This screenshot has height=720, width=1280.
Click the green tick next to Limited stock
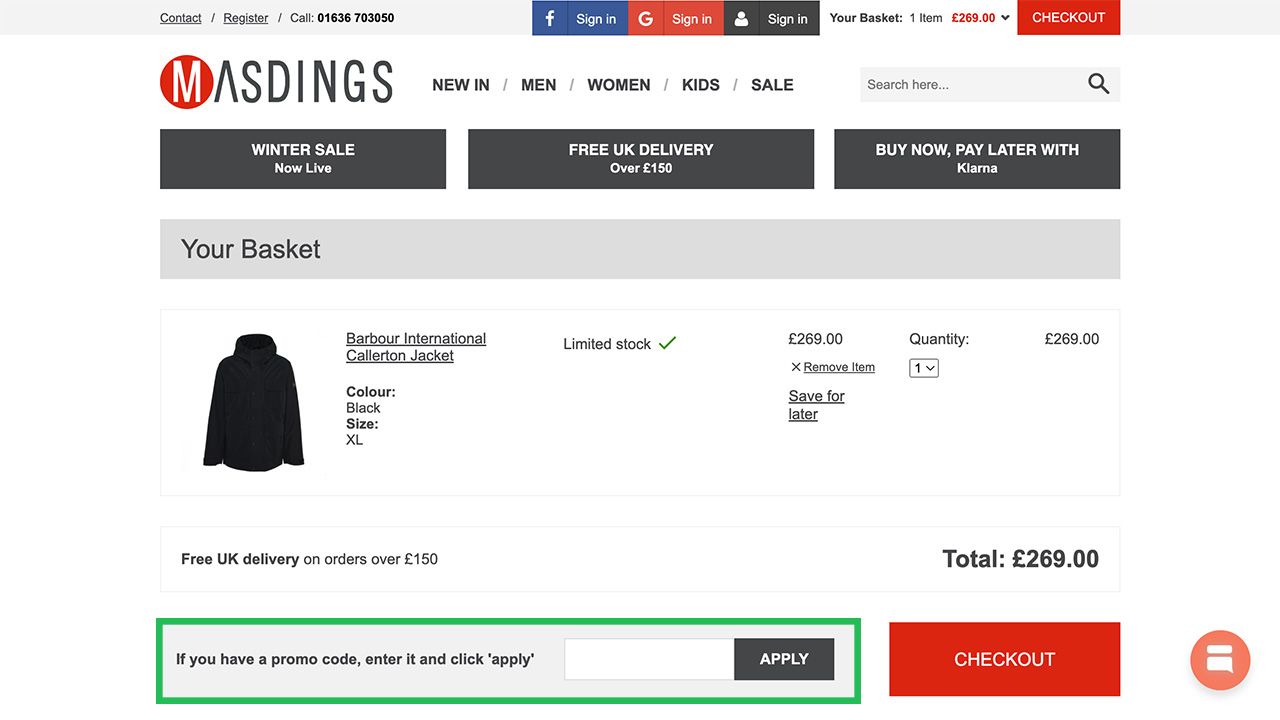[x=668, y=343]
